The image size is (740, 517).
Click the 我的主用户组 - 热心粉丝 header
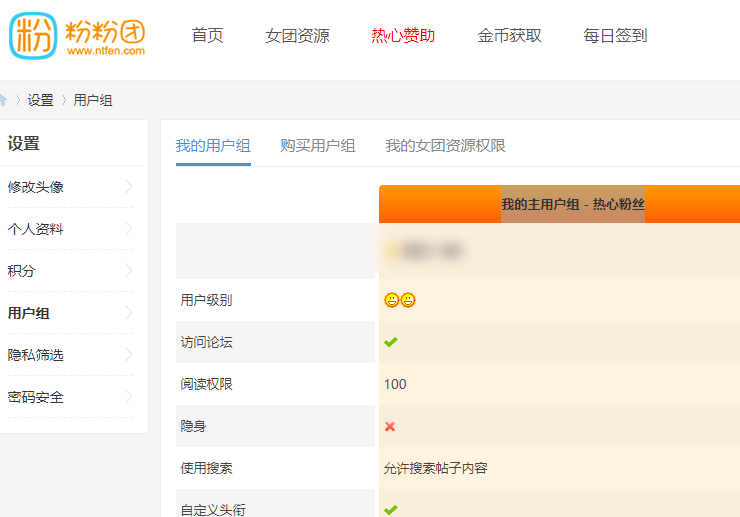click(x=573, y=204)
